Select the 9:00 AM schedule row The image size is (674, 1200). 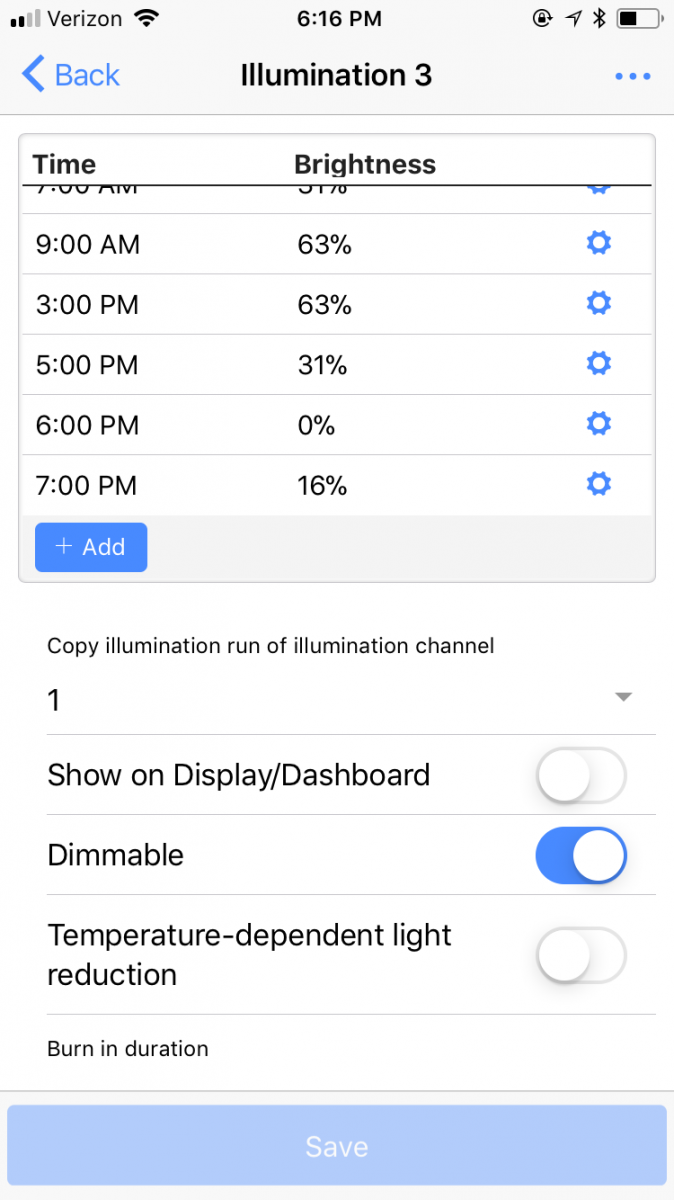click(x=337, y=244)
